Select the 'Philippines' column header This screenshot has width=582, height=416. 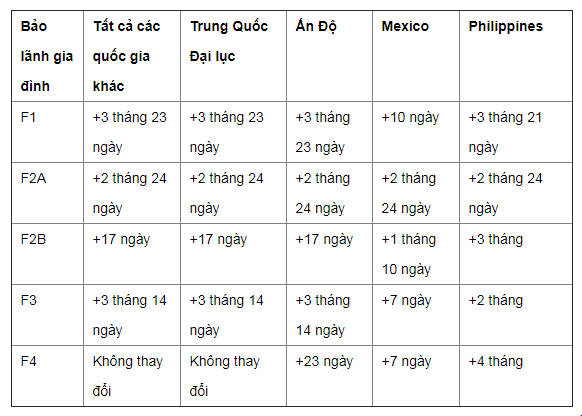coord(516,56)
